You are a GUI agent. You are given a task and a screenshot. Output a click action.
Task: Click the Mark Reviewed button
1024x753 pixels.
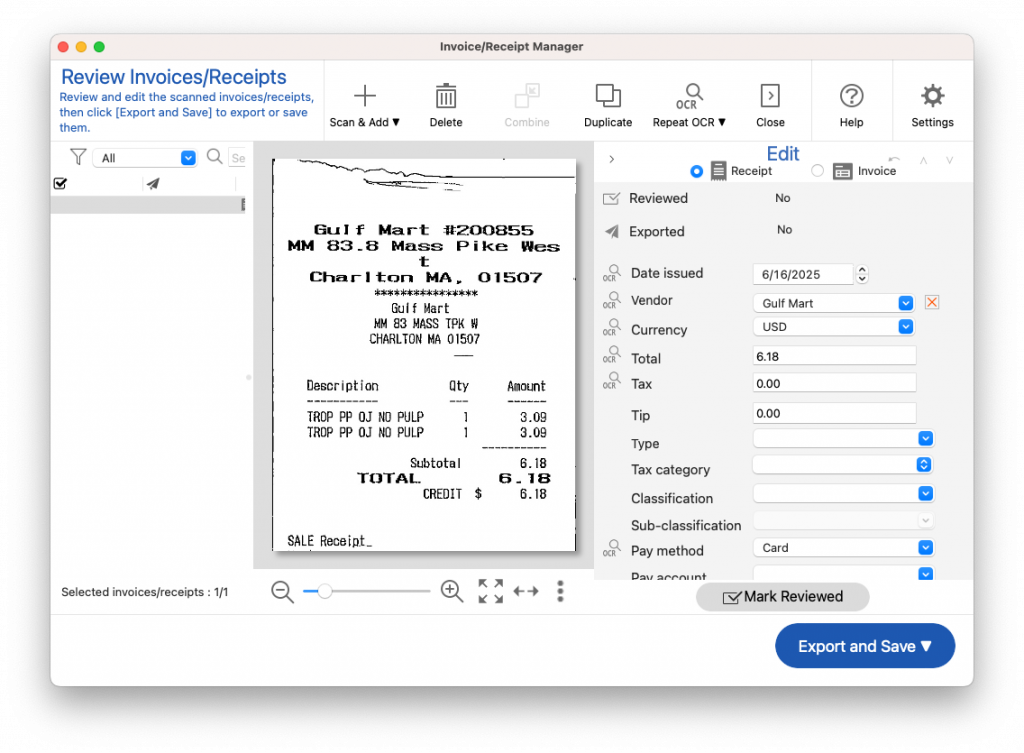pyautogui.click(x=782, y=597)
